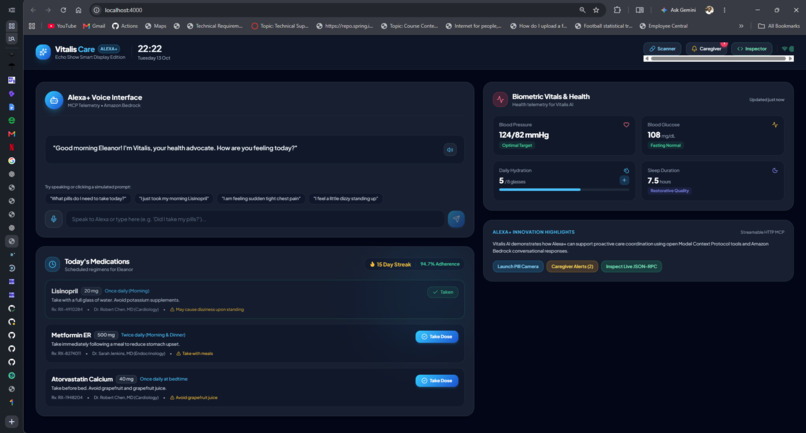806x433 pixels.
Task: Bookmark this page with star icon
Action: point(596,10)
